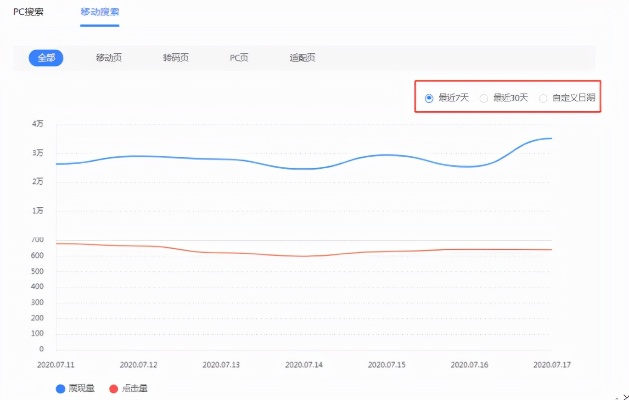Click the 2020.07.12 axis date
Screen dimensions: 629x400
pyautogui.click(x=138, y=365)
